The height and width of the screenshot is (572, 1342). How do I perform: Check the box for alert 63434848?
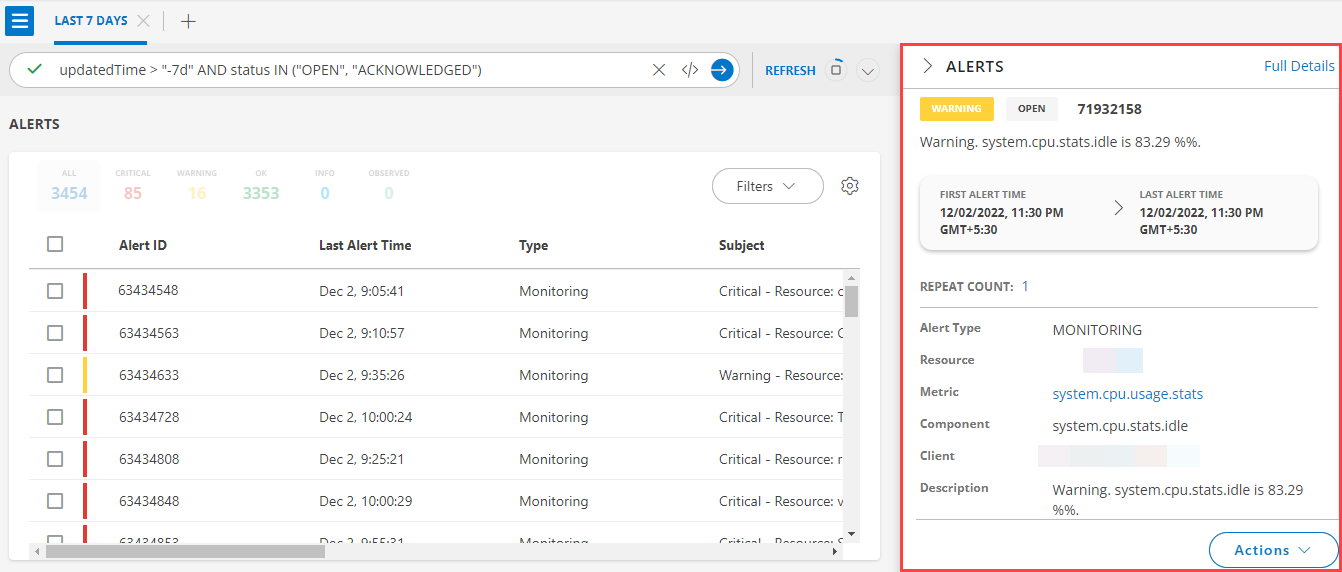[55, 501]
